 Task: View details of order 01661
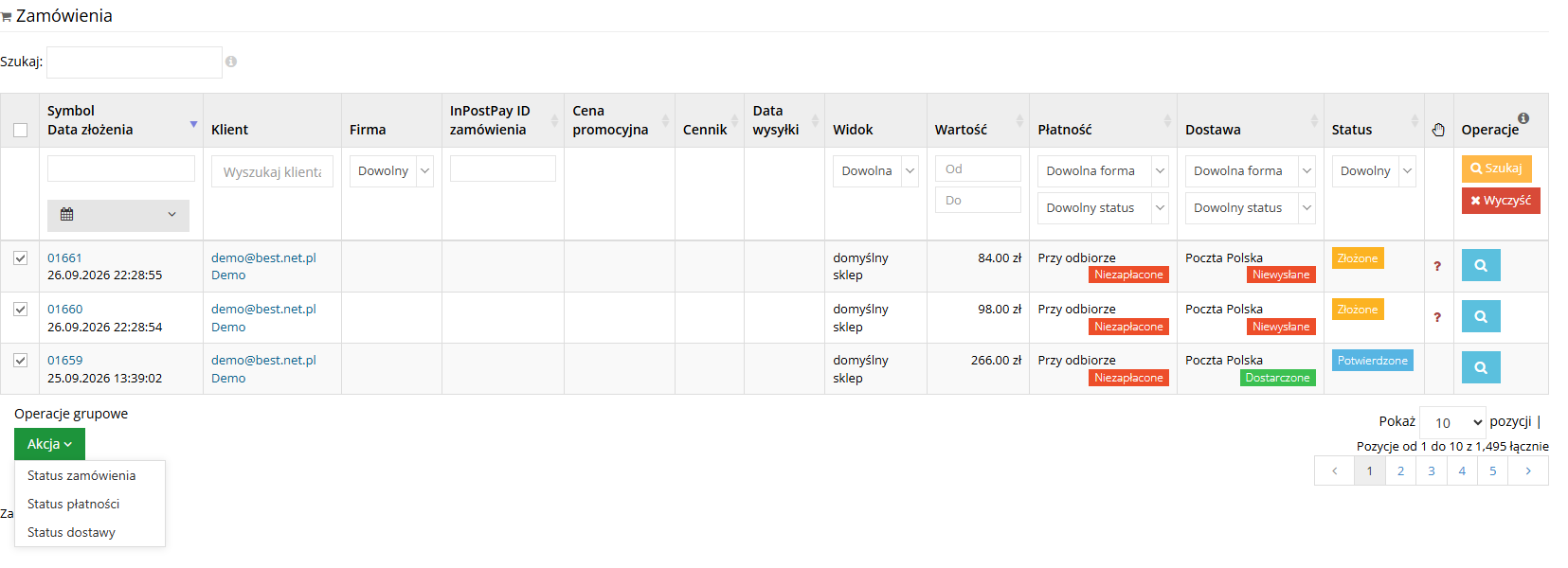pos(1481,266)
